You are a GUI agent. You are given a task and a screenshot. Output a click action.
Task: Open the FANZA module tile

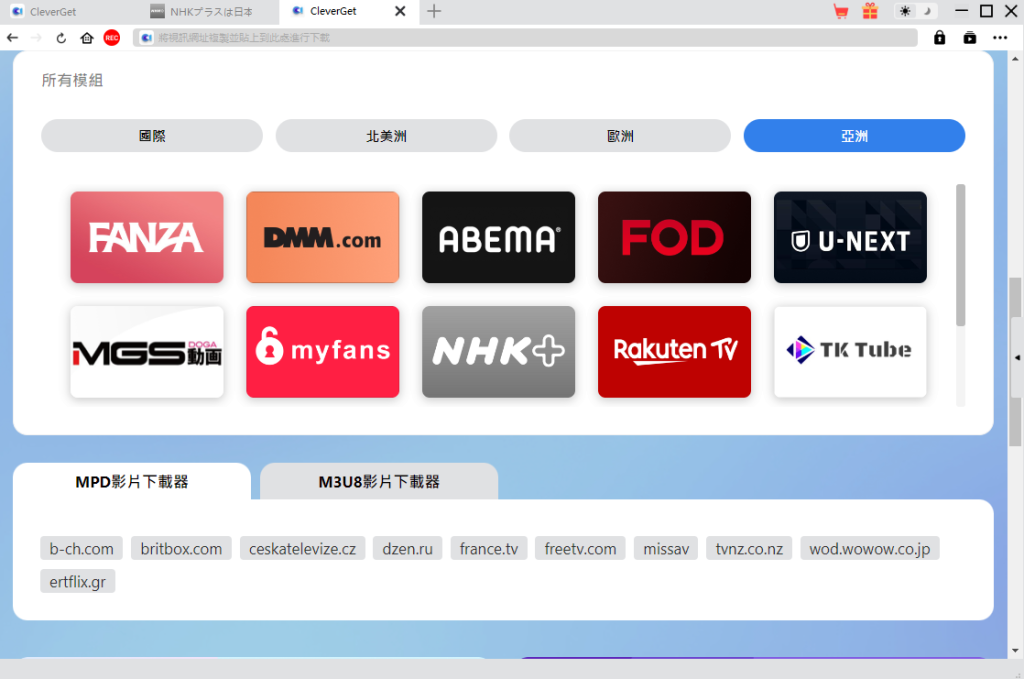click(x=146, y=237)
